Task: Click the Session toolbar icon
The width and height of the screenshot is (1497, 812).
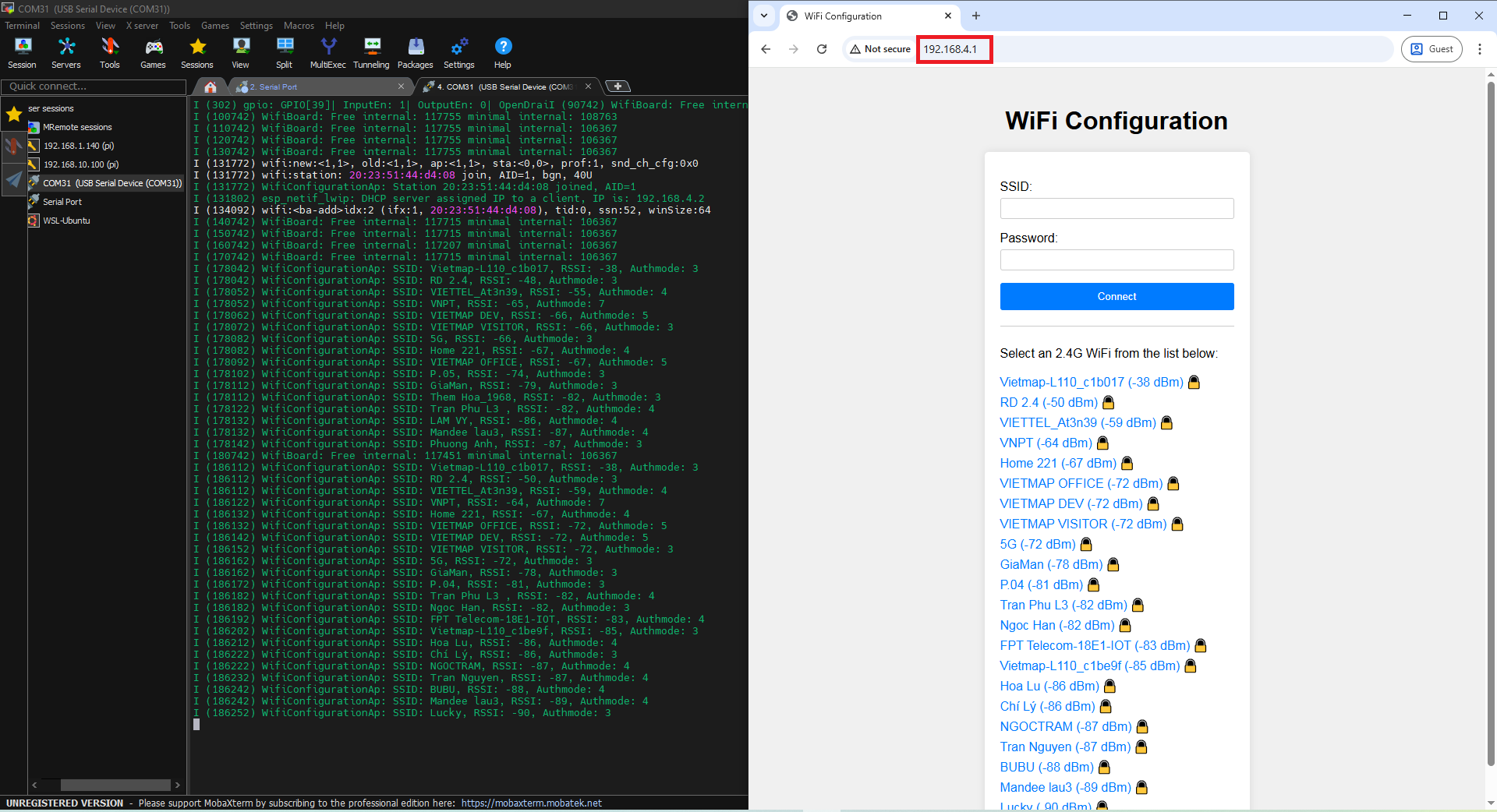Action: pyautogui.click(x=23, y=53)
